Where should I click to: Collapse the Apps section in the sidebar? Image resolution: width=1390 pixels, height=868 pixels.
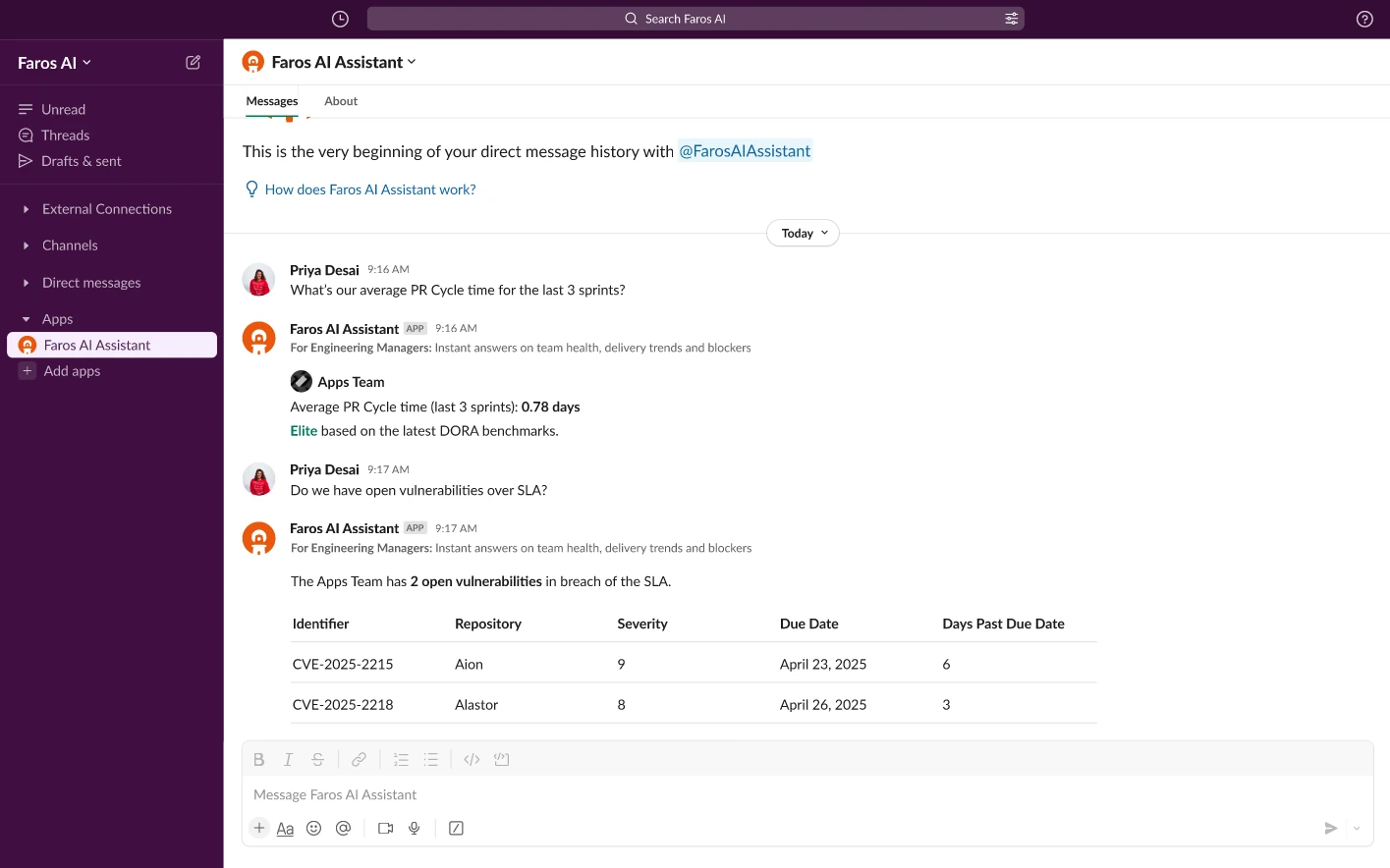24,318
